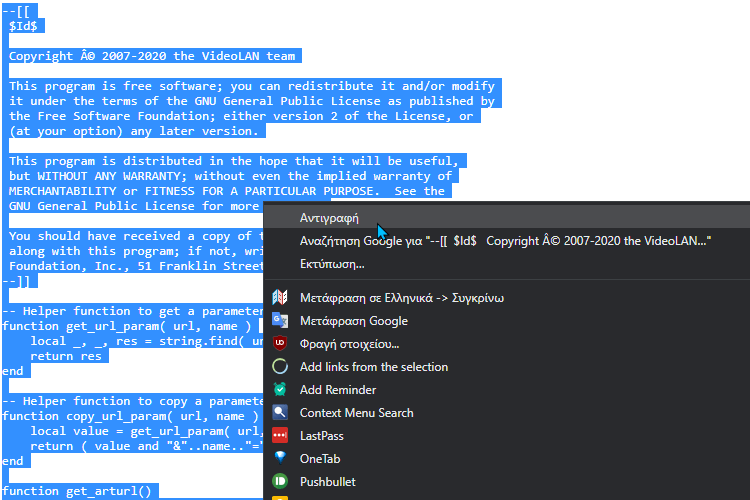Click the Context Menu Search magnifier icon
This screenshot has height=500, width=750.
280,412
